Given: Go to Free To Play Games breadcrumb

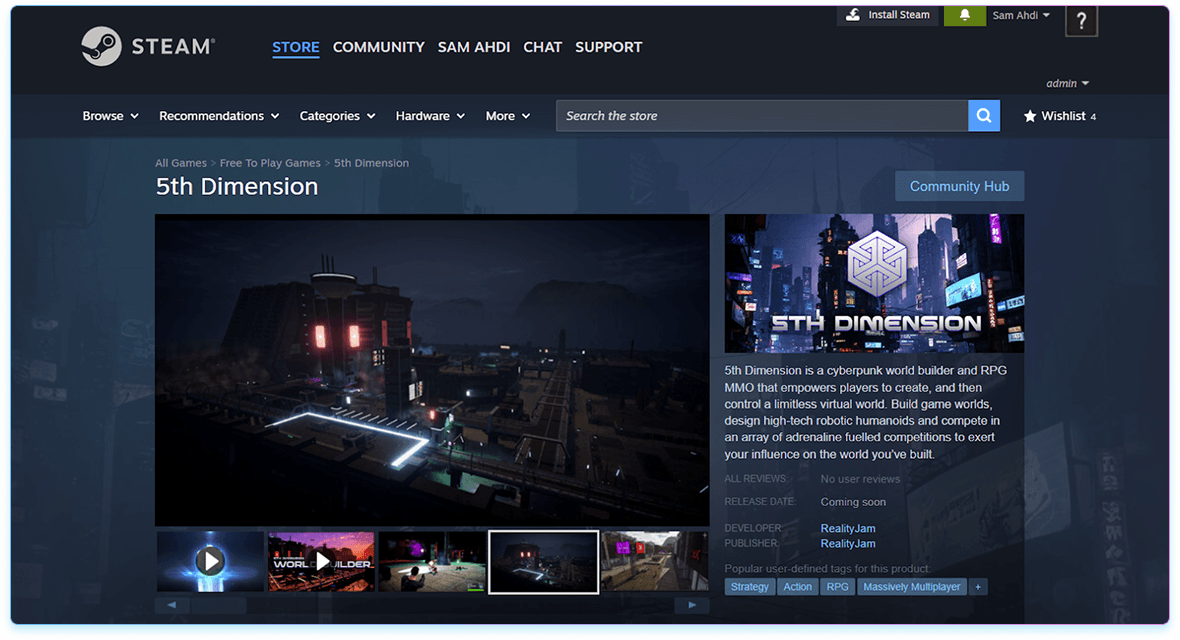Looking at the screenshot, I should tap(270, 163).
